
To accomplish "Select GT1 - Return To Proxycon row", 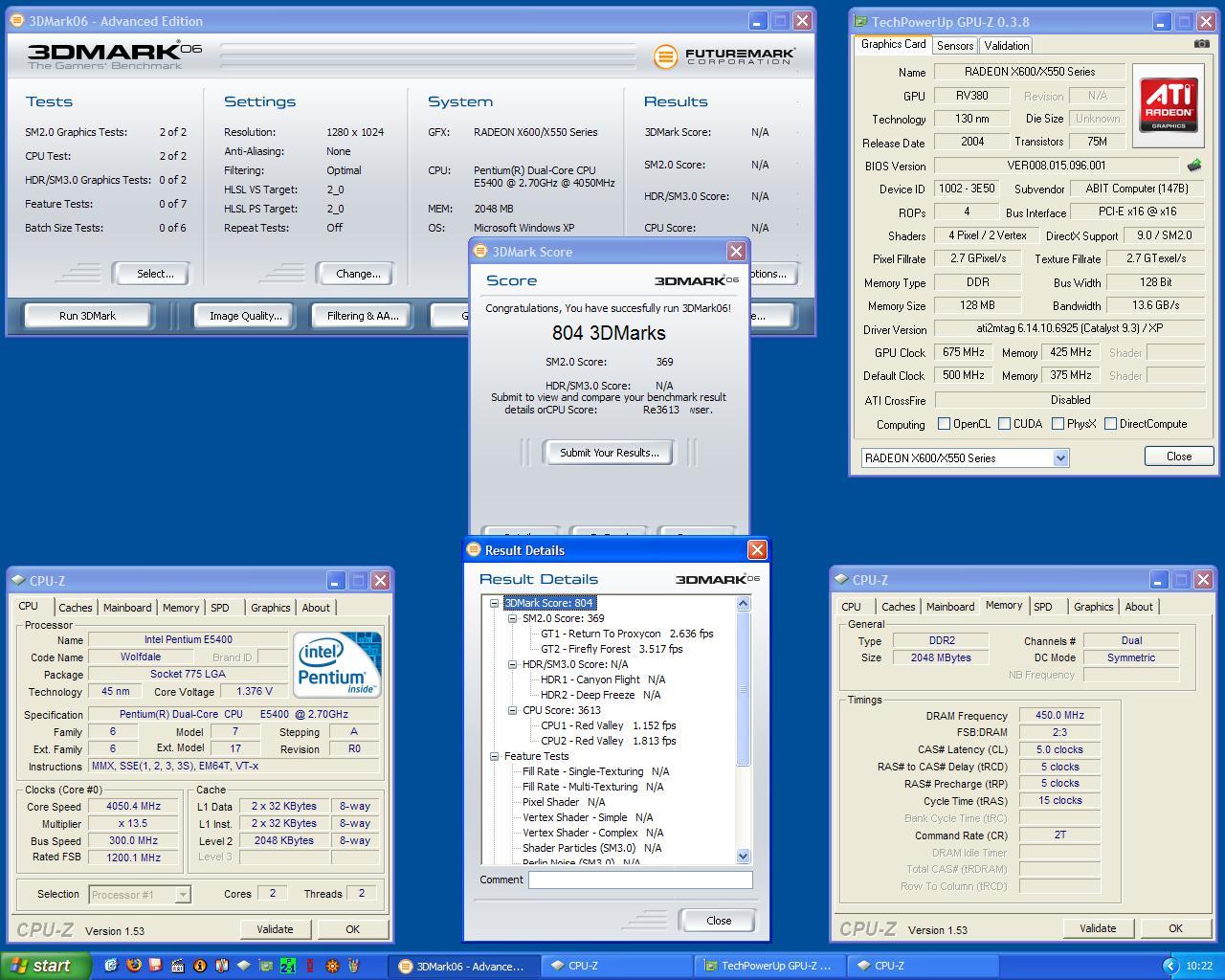I will point(627,634).
